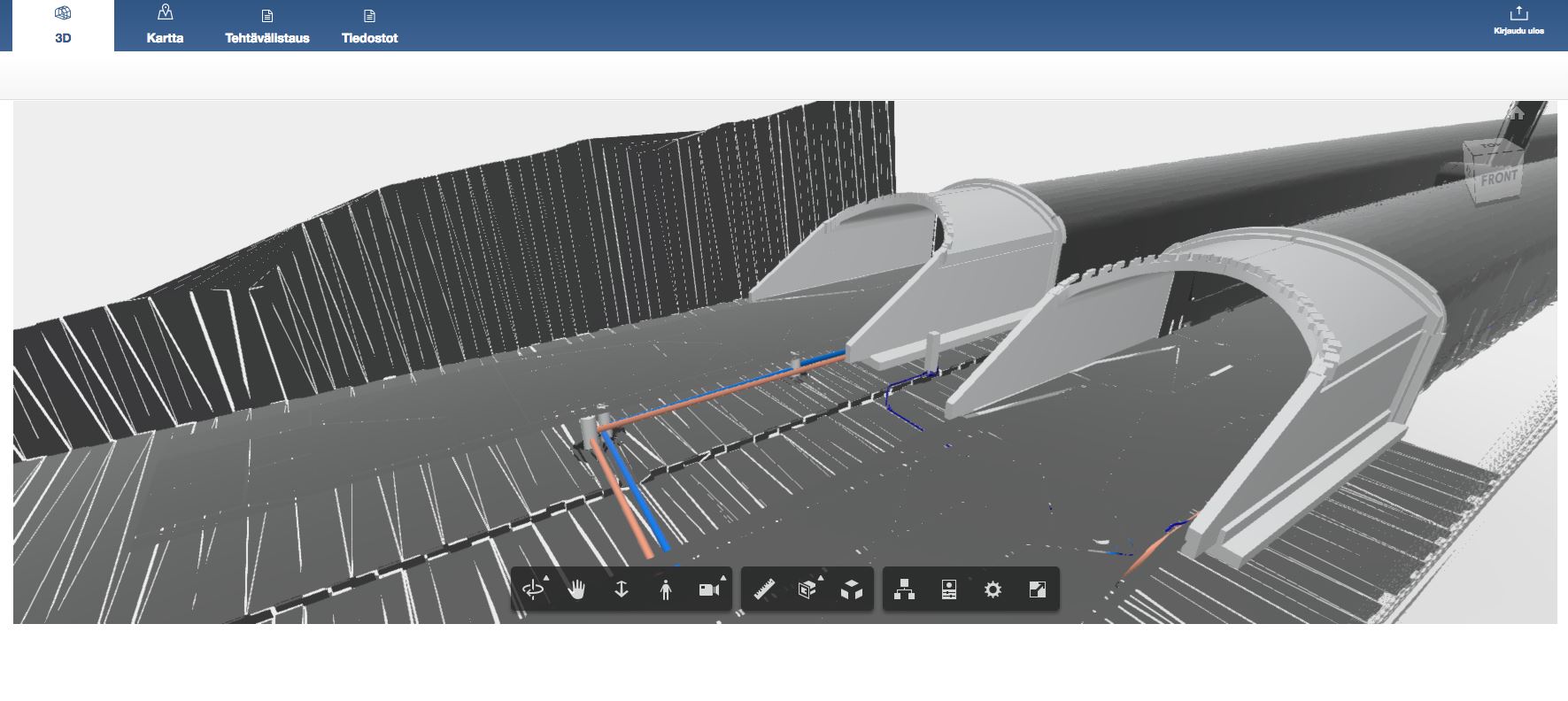1568x701 pixels.
Task: Select the 3D tab
Action: point(63,26)
